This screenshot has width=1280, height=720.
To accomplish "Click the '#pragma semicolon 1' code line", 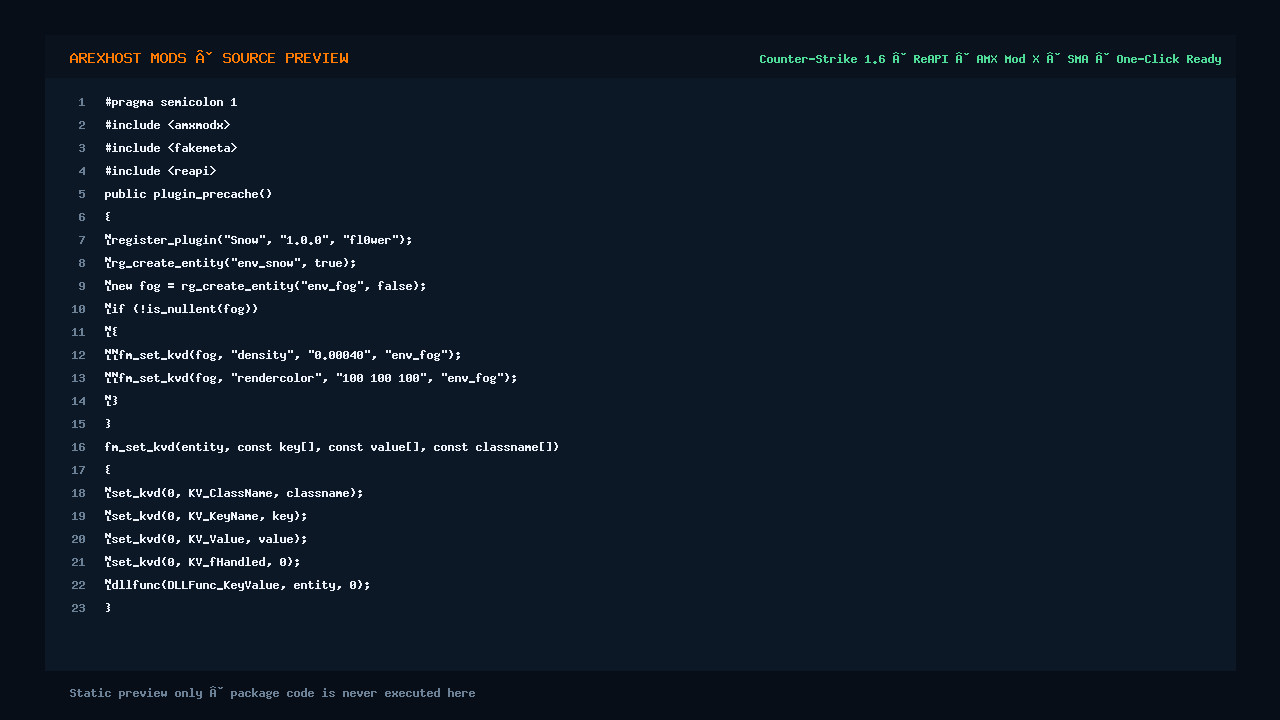I will [171, 102].
